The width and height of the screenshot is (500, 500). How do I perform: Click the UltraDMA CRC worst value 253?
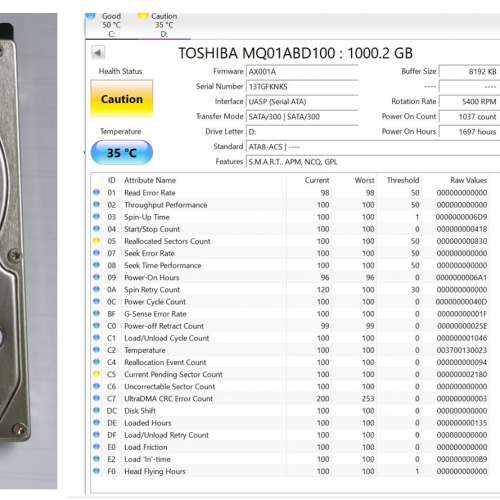[368, 399]
